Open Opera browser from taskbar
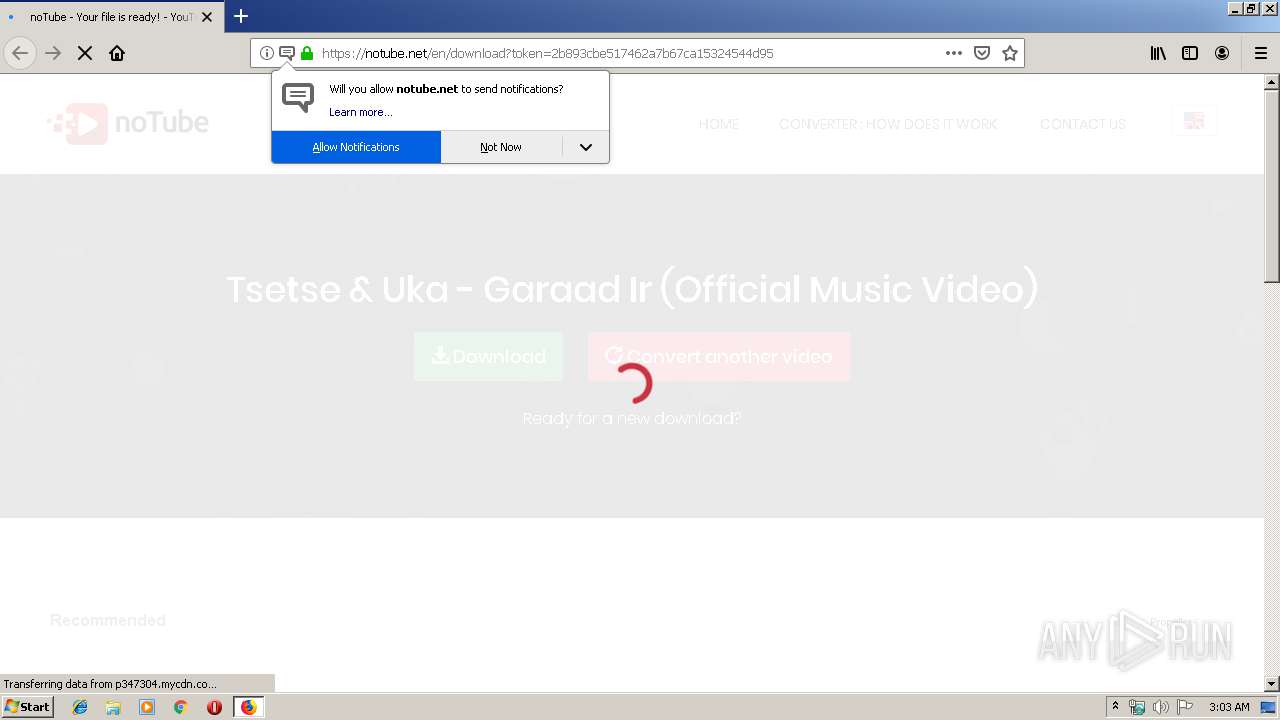 click(x=214, y=707)
